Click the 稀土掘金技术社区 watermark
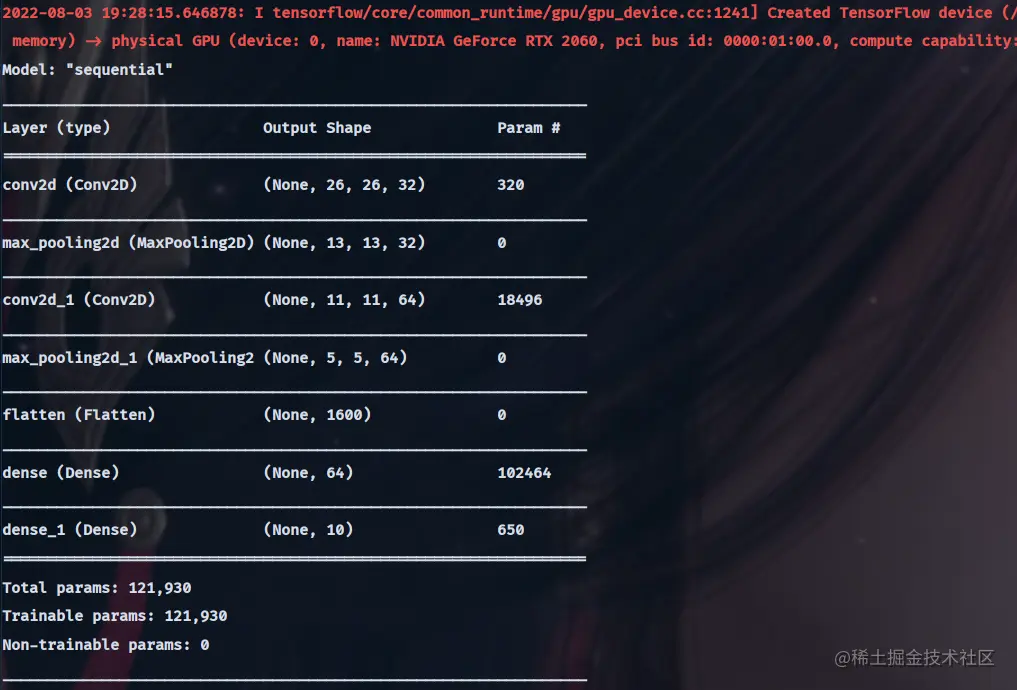1017x690 pixels. (x=914, y=658)
